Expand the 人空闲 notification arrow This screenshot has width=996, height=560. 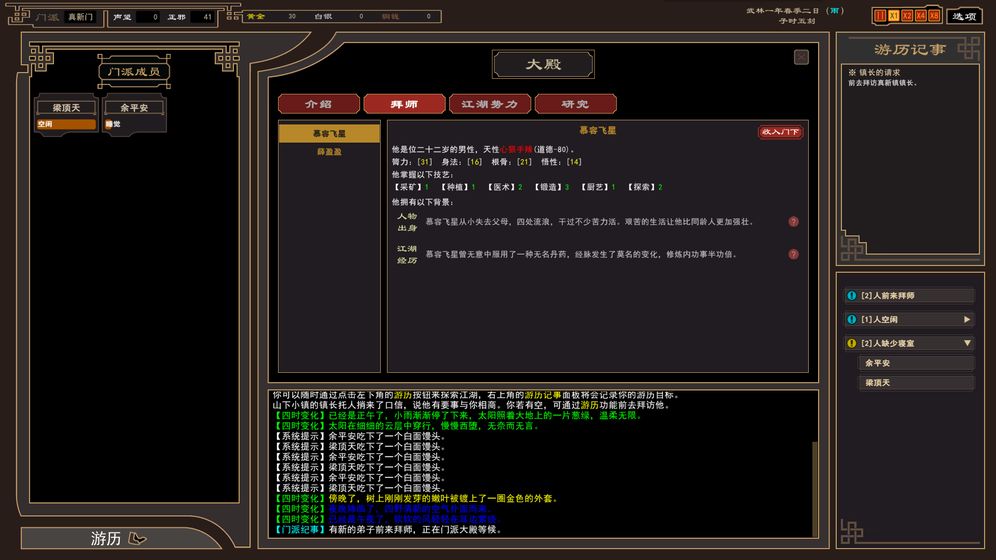(966, 319)
